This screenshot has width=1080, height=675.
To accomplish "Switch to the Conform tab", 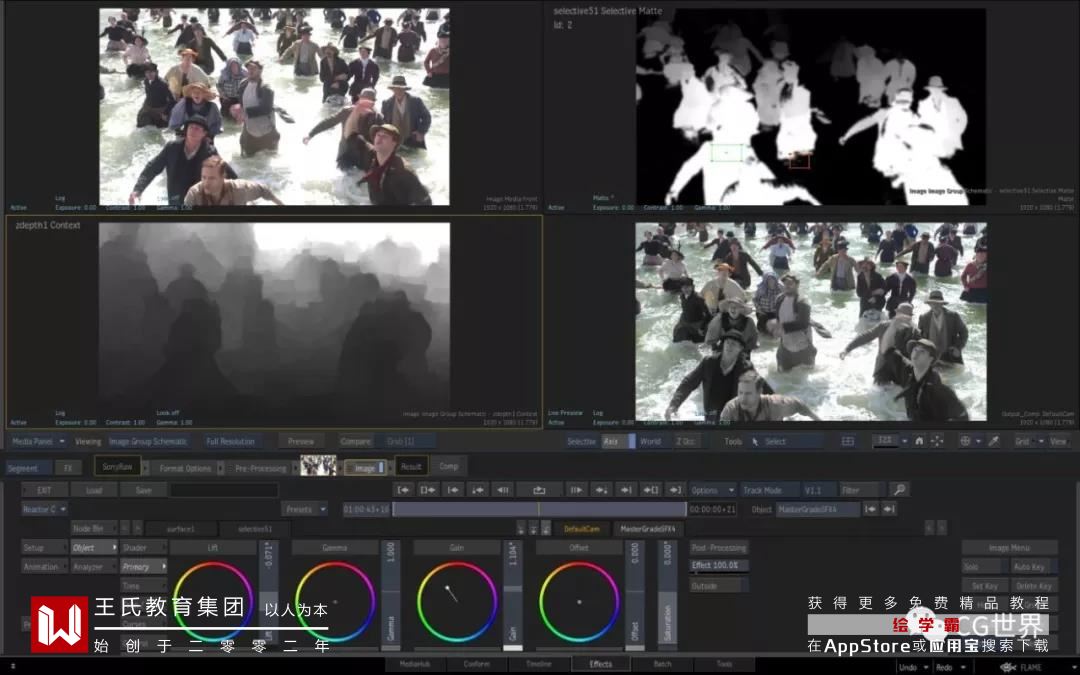I will click(x=477, y=664).
